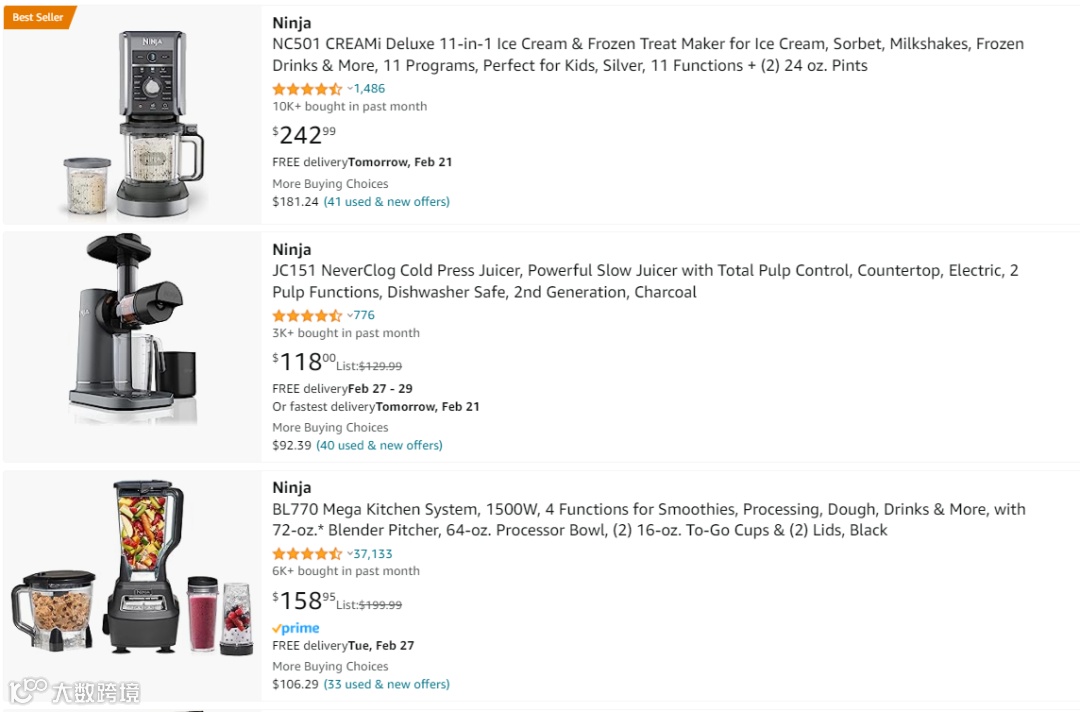
Task: Expand the rating chevron beside 37,133 reviews
Action: (x=350, y=554)
